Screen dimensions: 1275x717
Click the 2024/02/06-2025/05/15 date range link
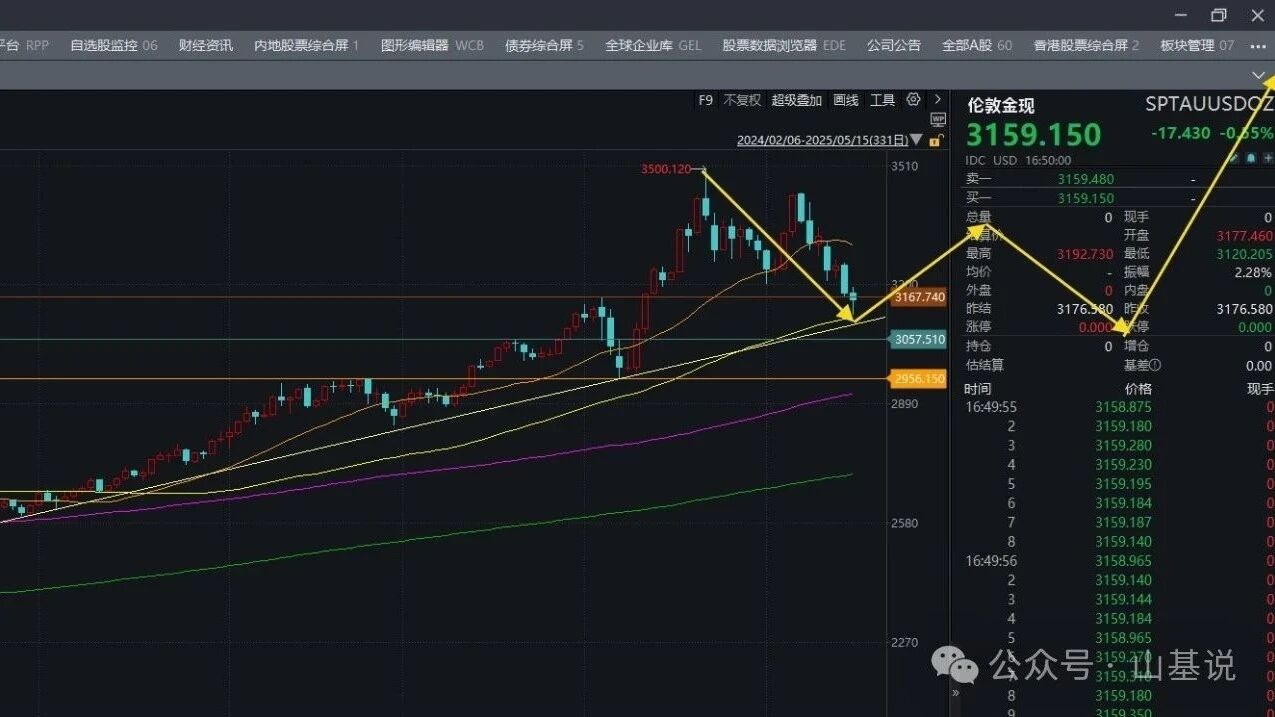[822, 140]
